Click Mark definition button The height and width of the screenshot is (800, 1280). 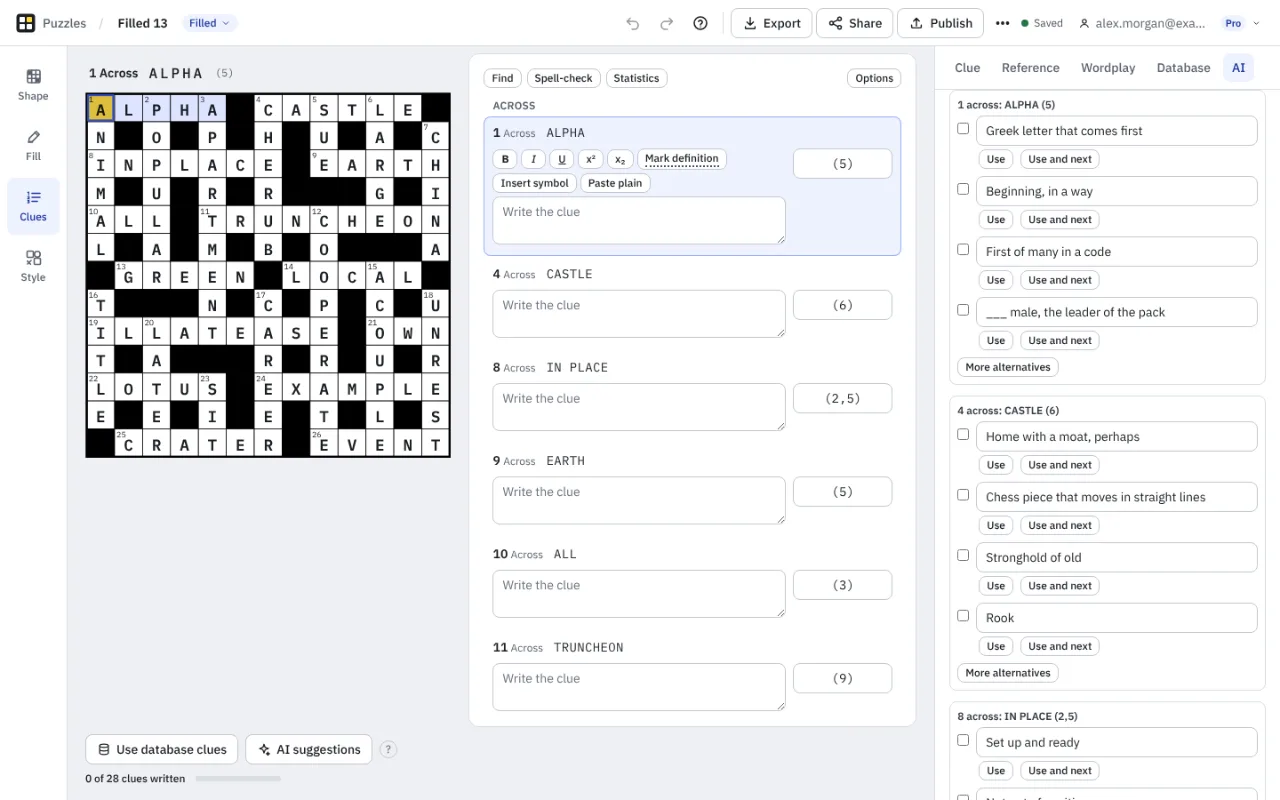(x=682, y=159)
